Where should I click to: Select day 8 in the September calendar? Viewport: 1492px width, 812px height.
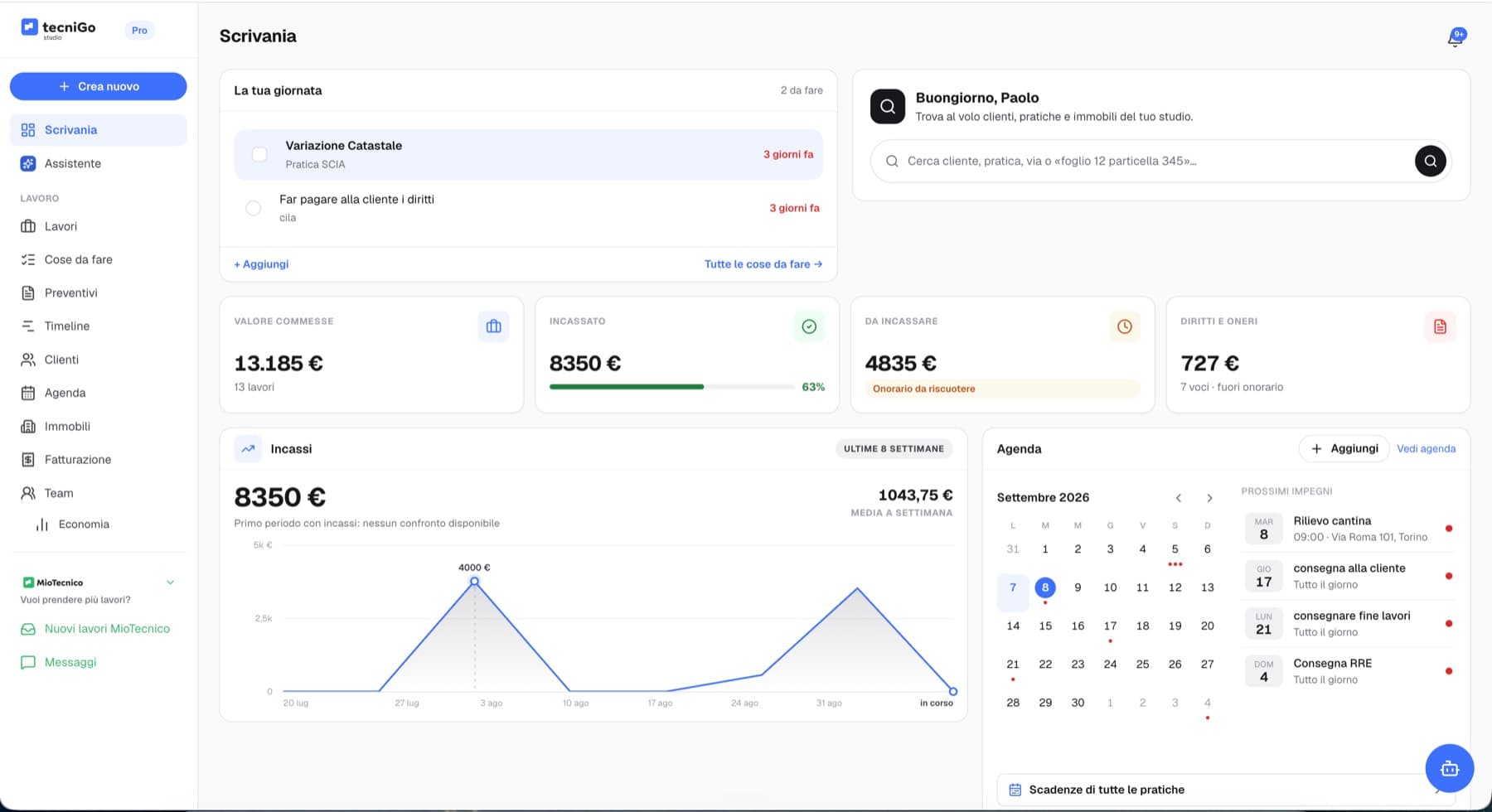tap(1045, 587)
